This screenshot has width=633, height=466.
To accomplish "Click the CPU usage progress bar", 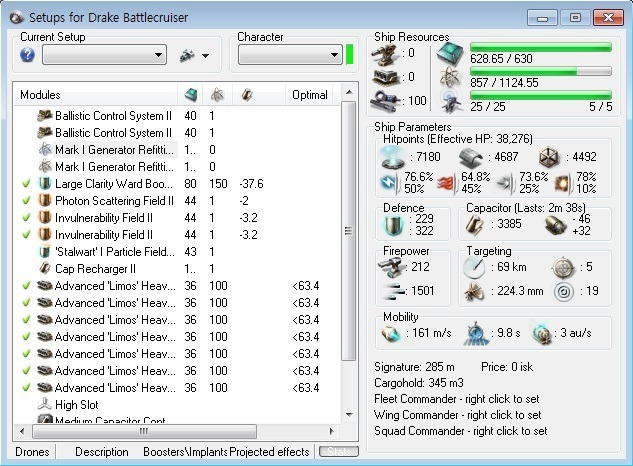I will pos(541,47).
